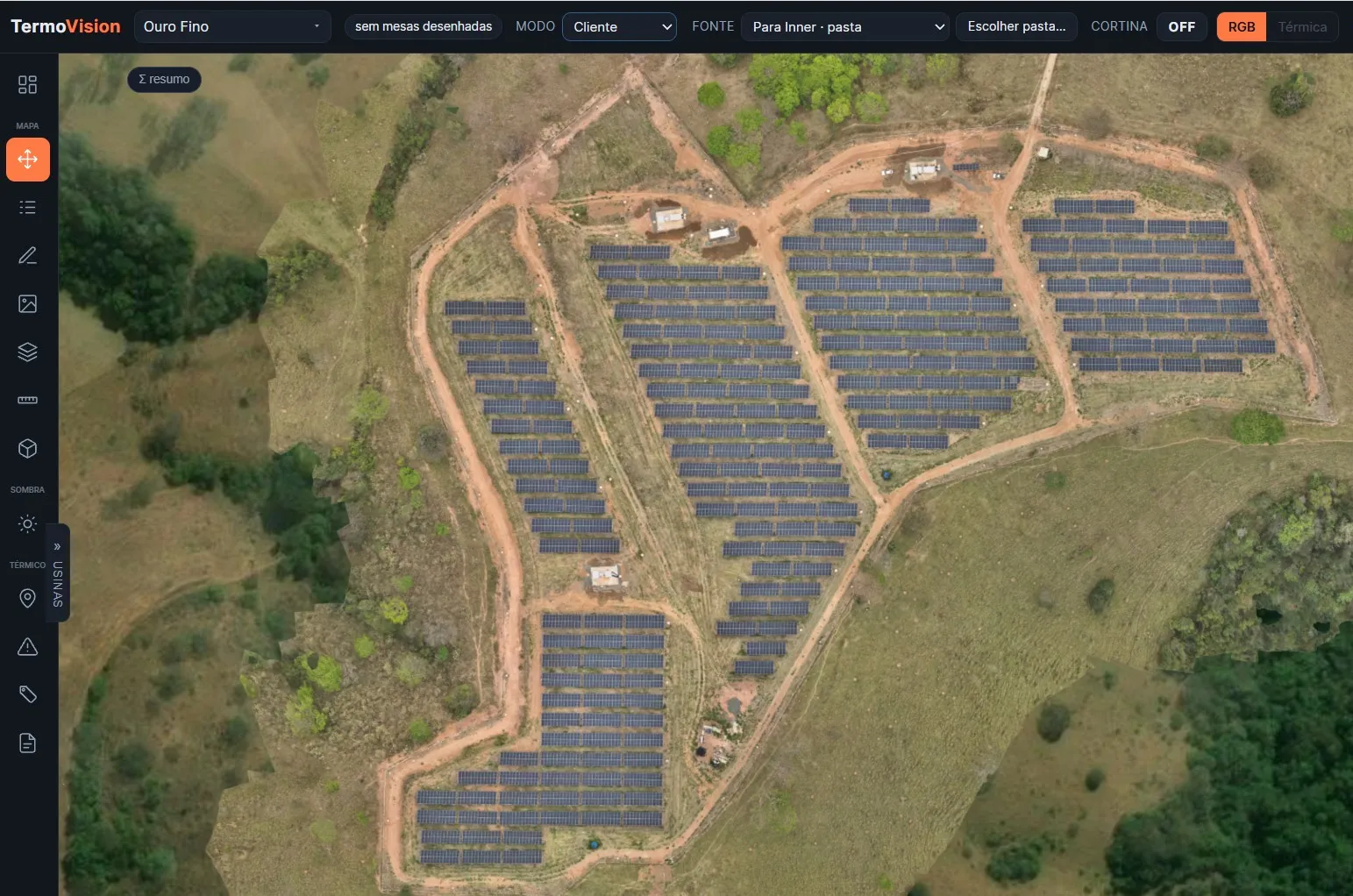
Task: Open the layers stack icon
Action: [27, 352]
